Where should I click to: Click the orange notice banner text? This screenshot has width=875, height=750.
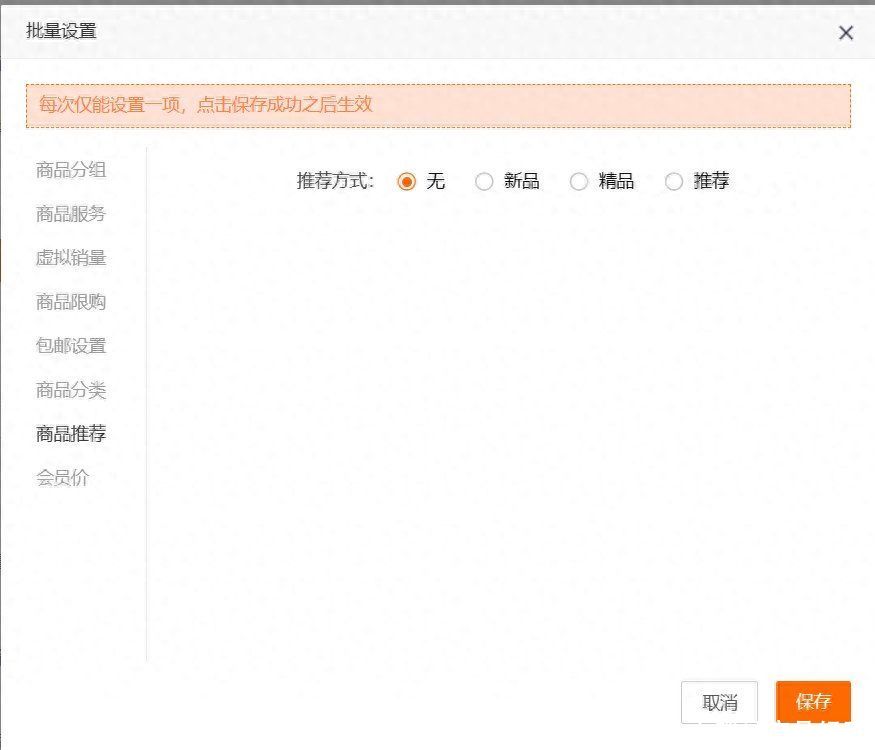[x=206, y=104]
